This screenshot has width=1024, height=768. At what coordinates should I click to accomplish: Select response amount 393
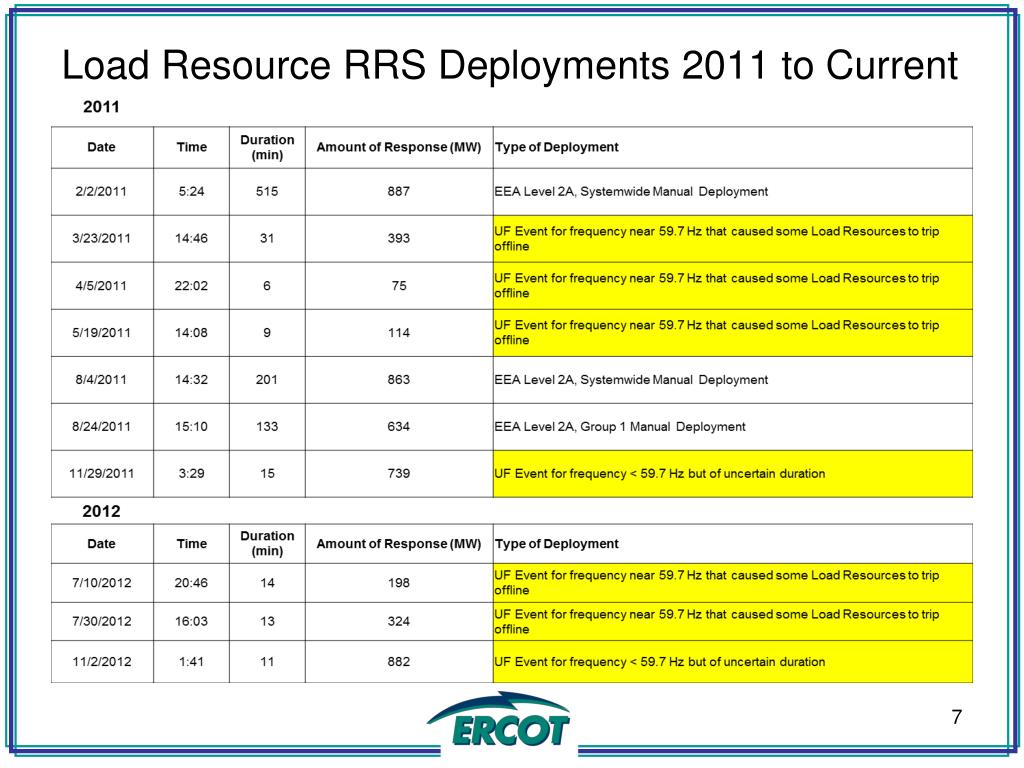(x=398, y=238)
